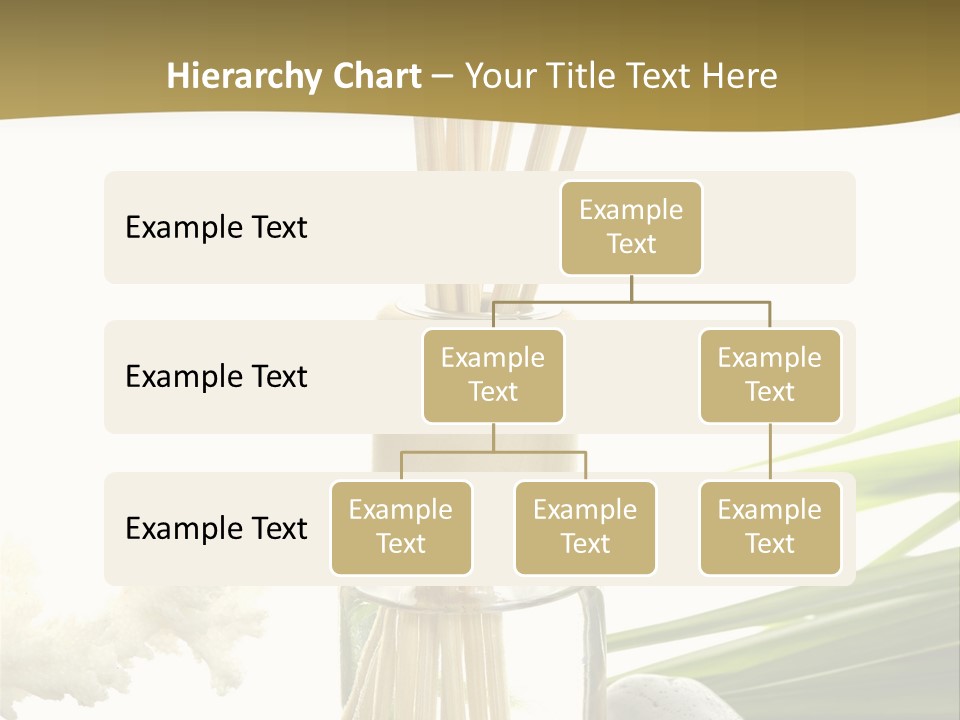The width and height of the screenshot is (960, 720).
Task: Click the bold "Hierarchy Chart" title words
Action: point(293,76)
